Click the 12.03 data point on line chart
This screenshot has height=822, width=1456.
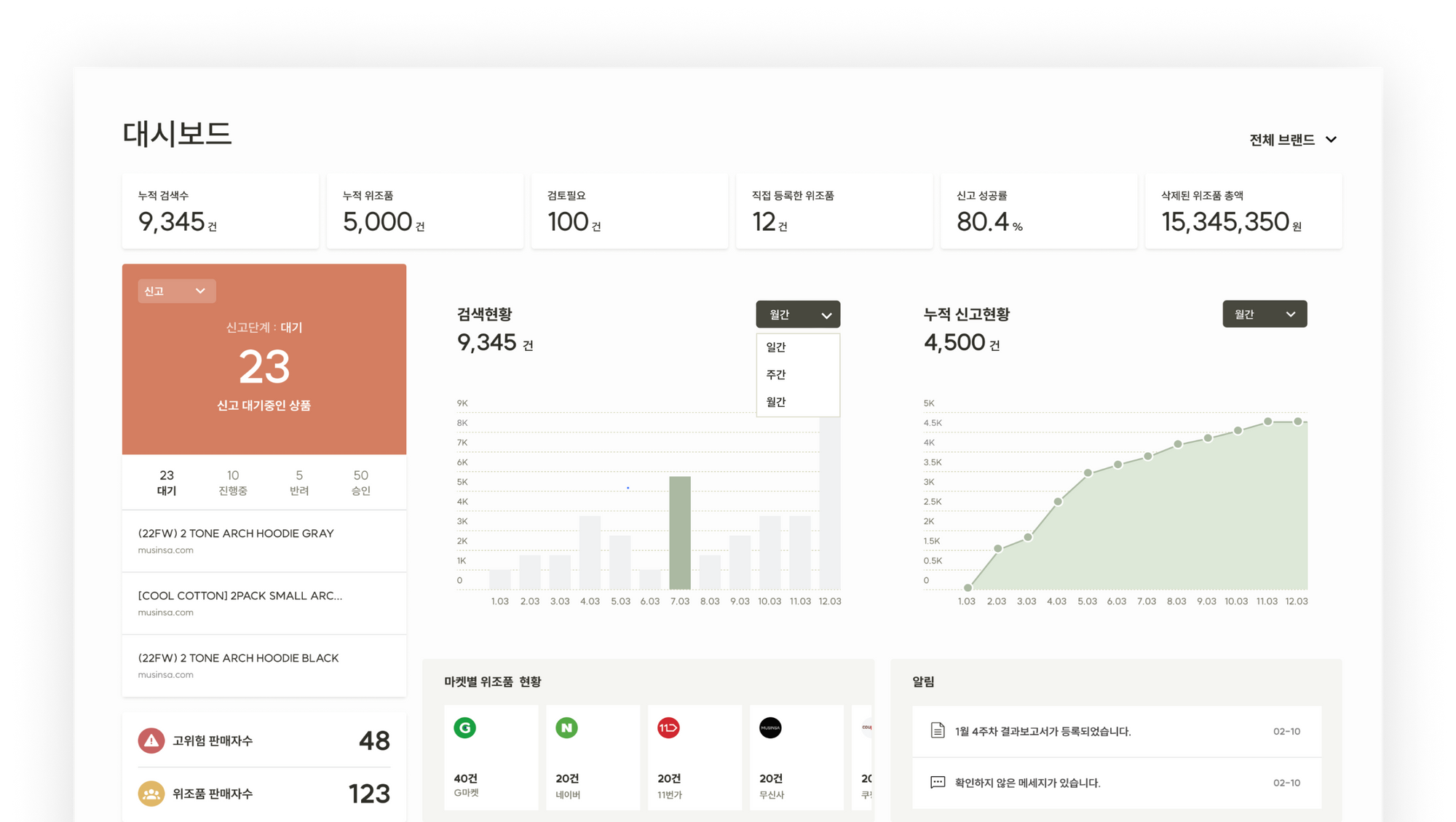pos(1298,422)
